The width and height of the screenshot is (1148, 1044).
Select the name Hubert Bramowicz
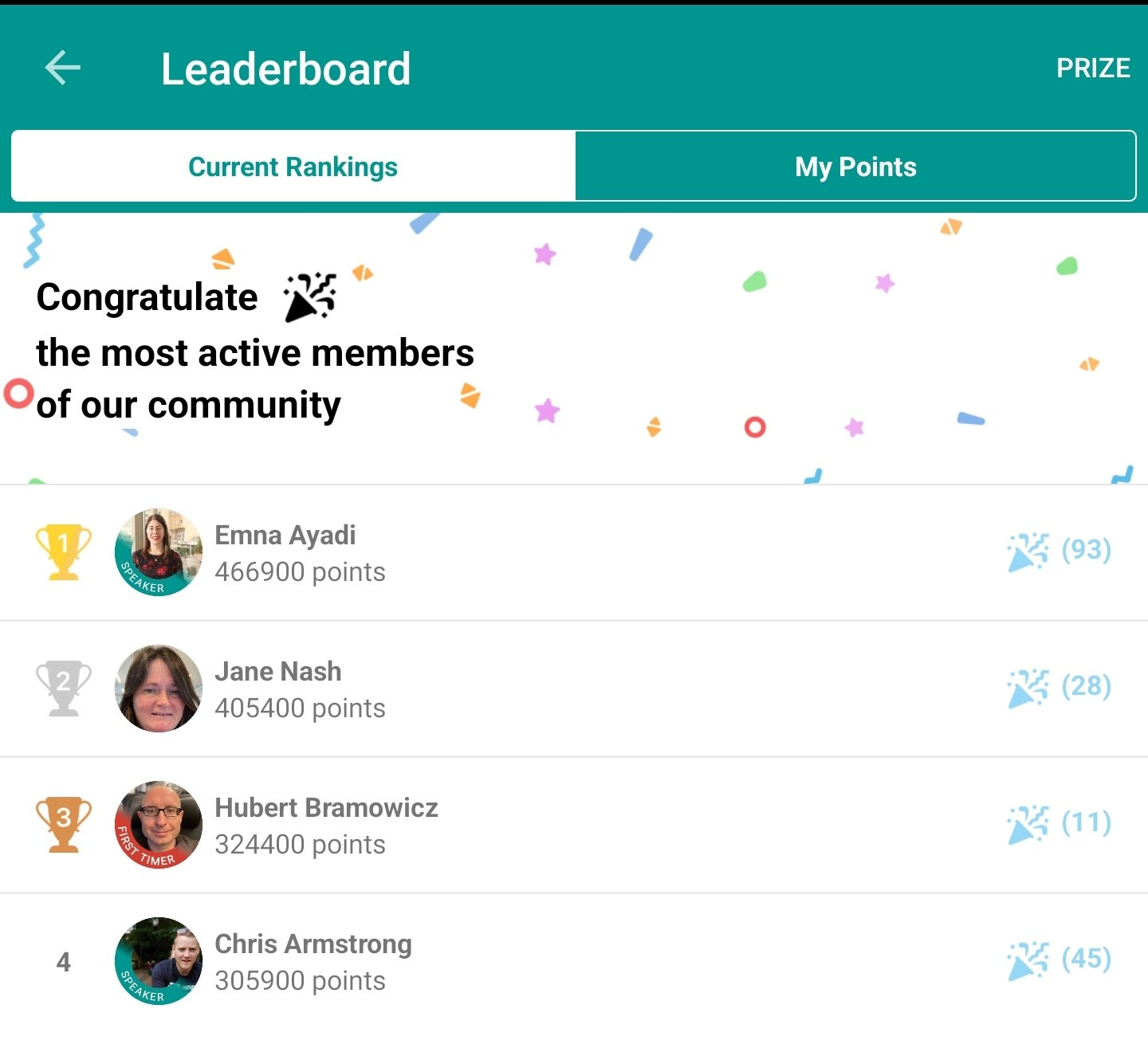[x=327, y=807]
